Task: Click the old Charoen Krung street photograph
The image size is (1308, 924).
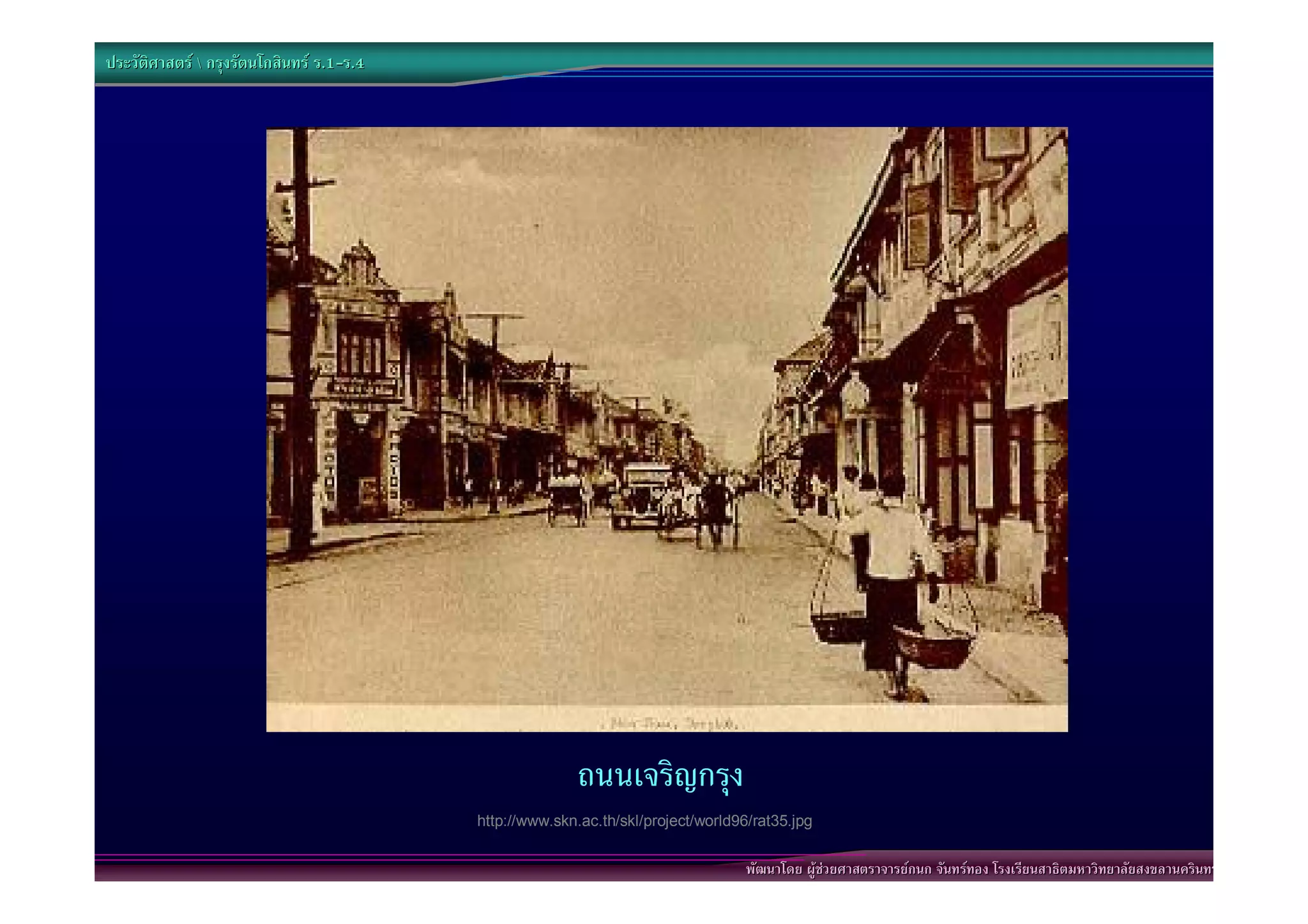Action: (x=667, y=429)
